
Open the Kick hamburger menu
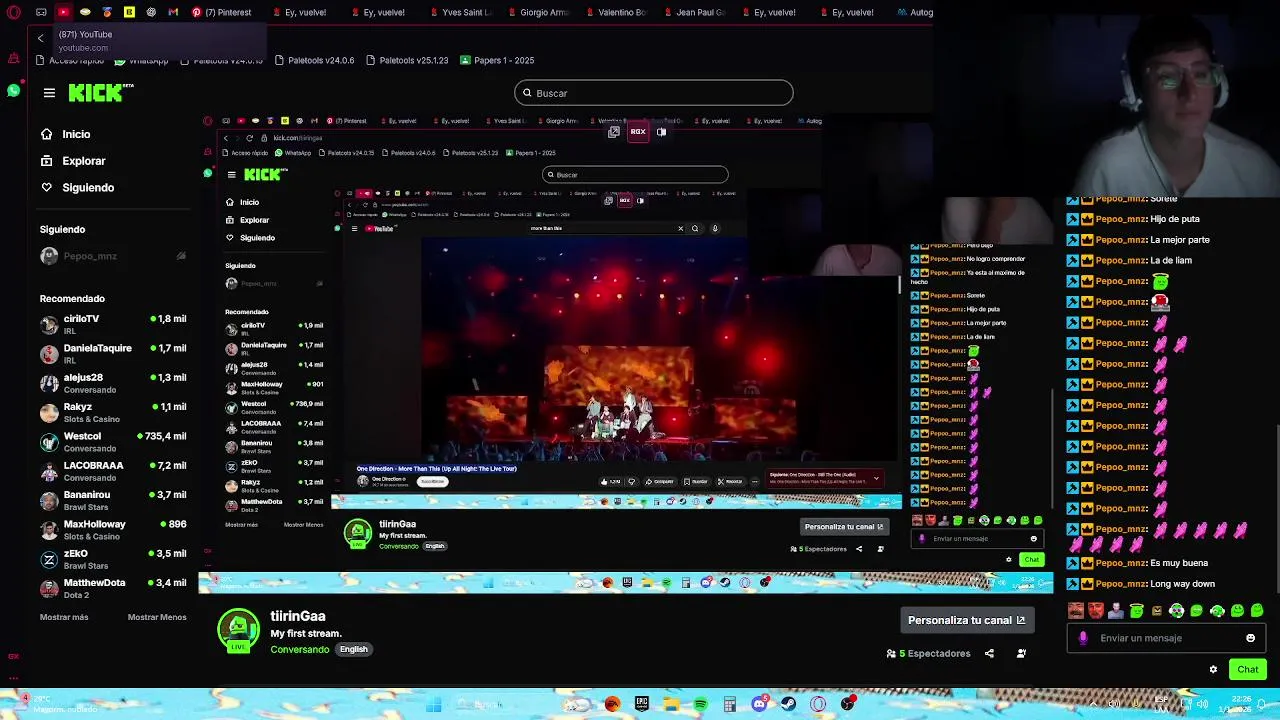tap(49, 93)
